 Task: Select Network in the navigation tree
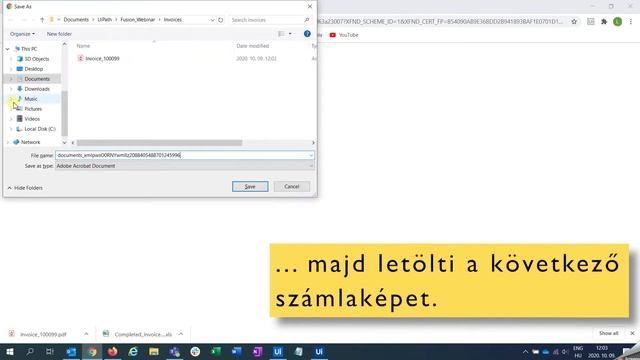(31, 142)
